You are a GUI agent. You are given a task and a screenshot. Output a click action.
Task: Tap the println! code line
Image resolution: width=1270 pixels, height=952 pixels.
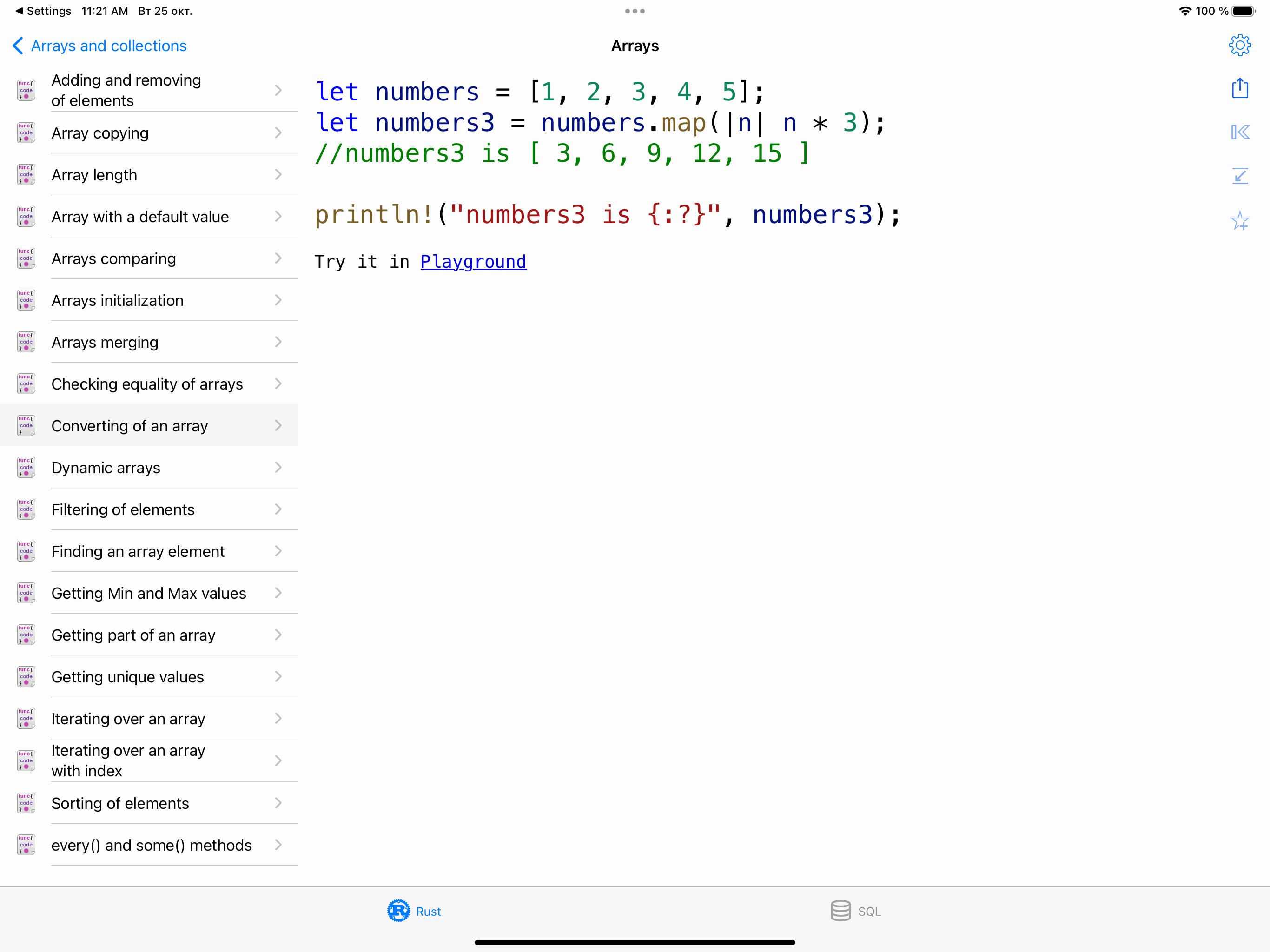pos(608,215)
